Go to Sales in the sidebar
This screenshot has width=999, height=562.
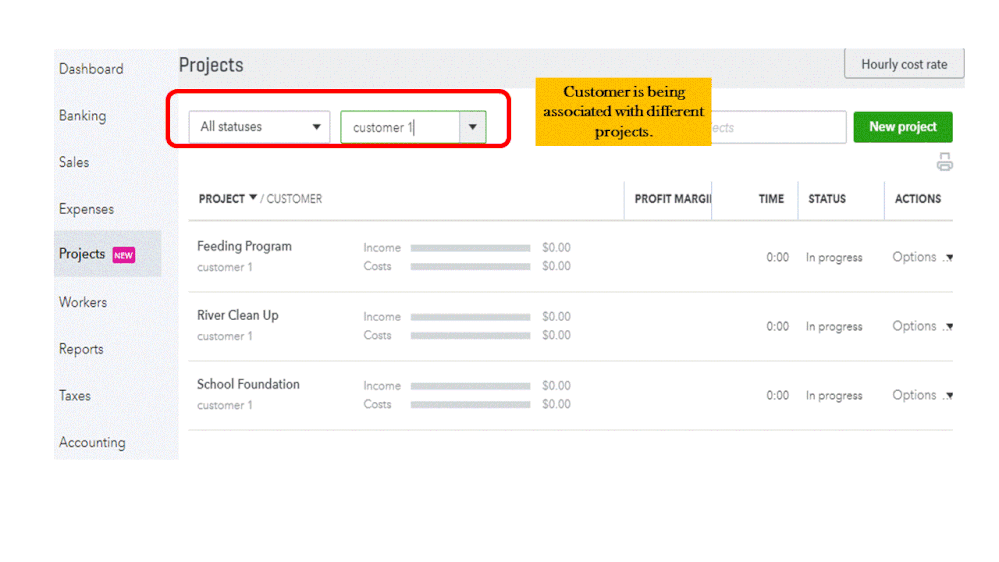tap(74, 162)
